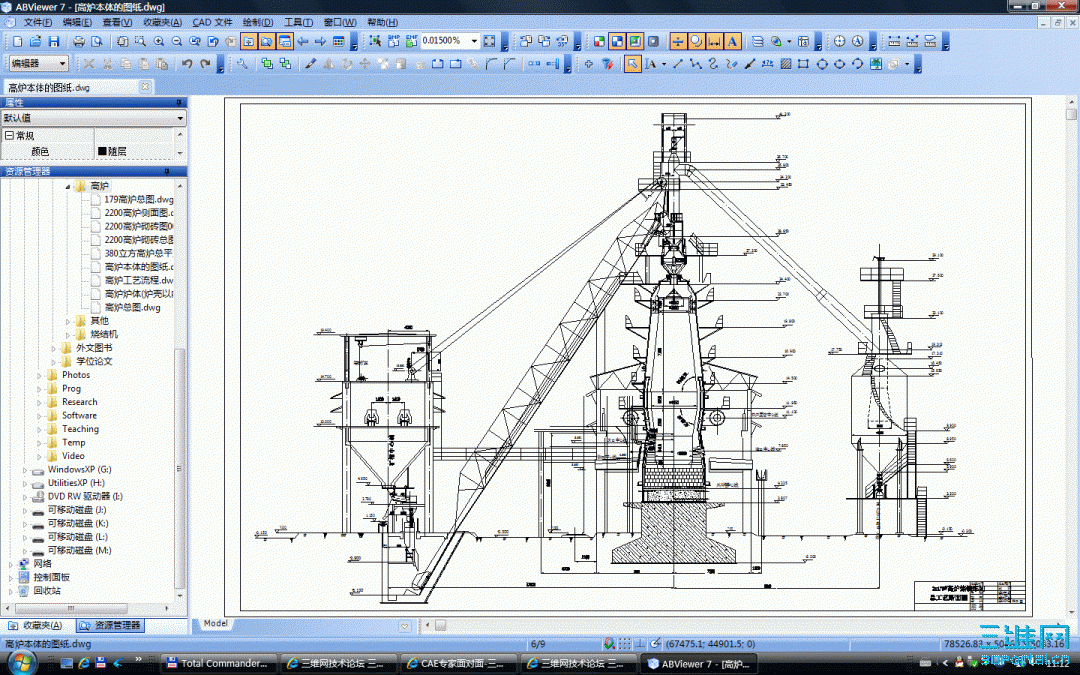The height and width of the screenshot is (675, 1080).
Task: Print the drawing using the printer icon
Action: (79, 41)
